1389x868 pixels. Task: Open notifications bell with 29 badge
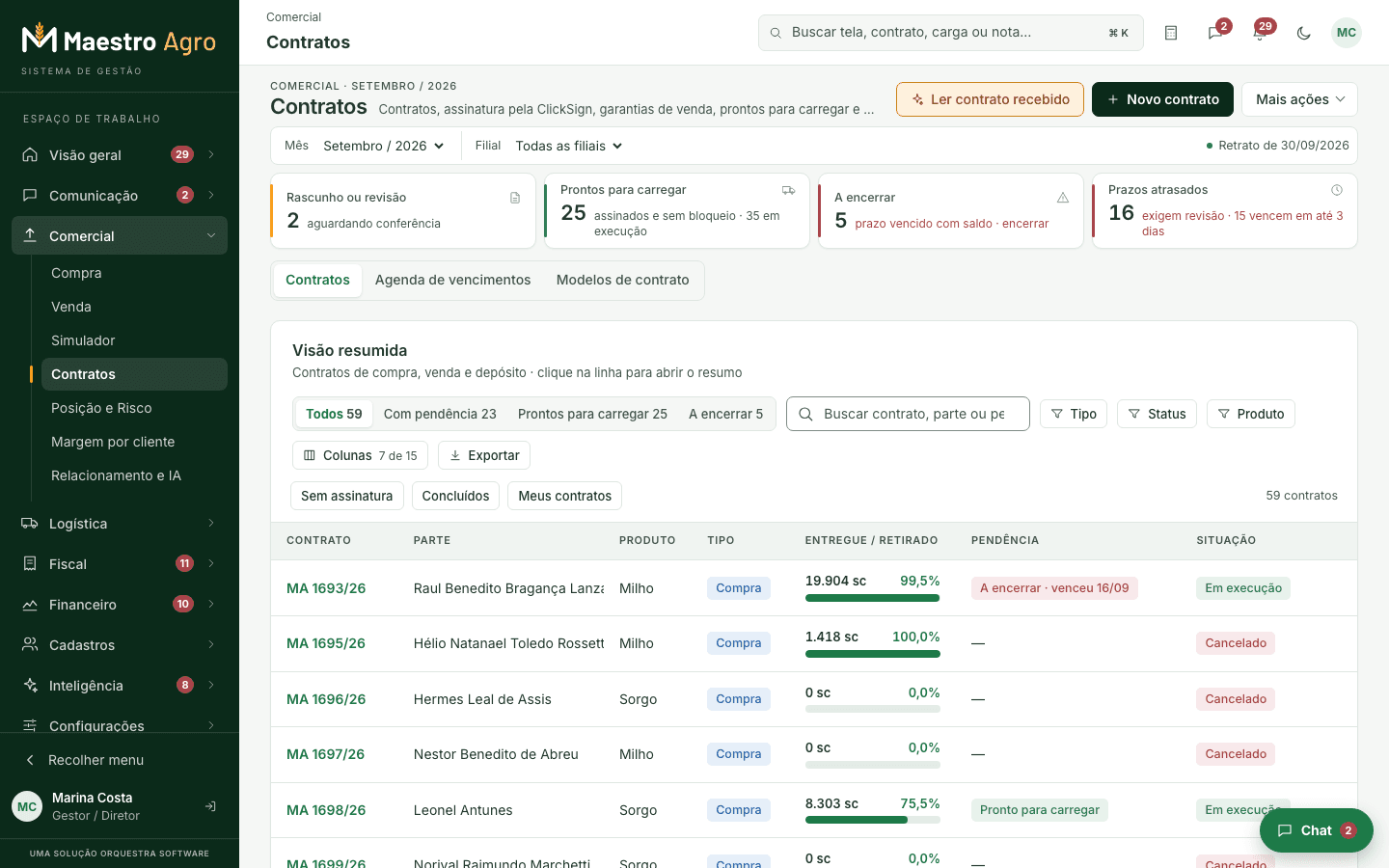click(x=1260, y=33)
